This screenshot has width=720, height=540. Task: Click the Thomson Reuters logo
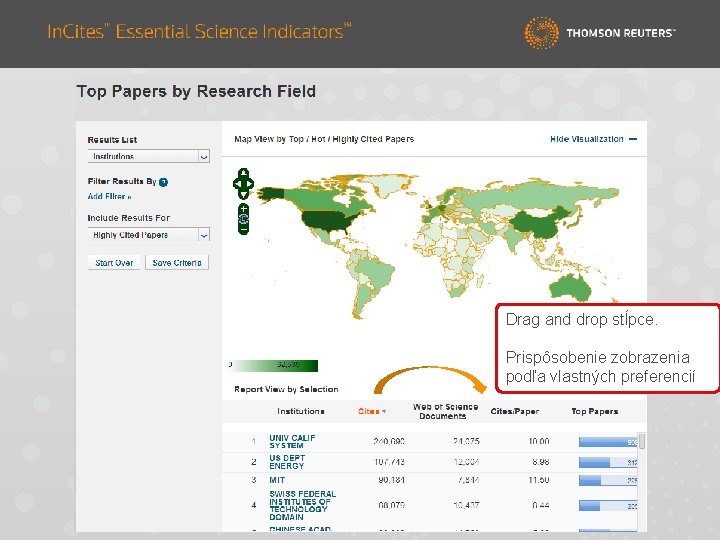[599, 33]
